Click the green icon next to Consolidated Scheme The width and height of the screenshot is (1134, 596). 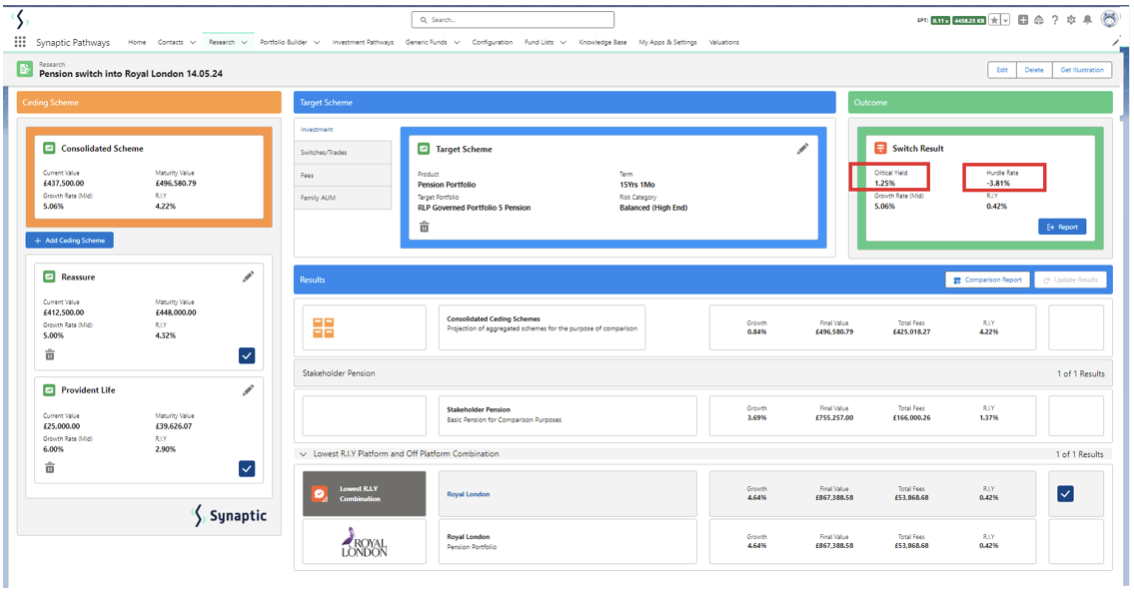(x=49, y=148)
